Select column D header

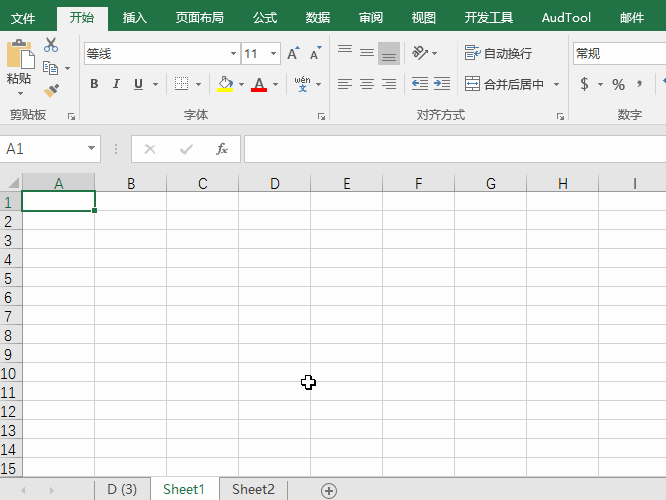click(275, 183)
